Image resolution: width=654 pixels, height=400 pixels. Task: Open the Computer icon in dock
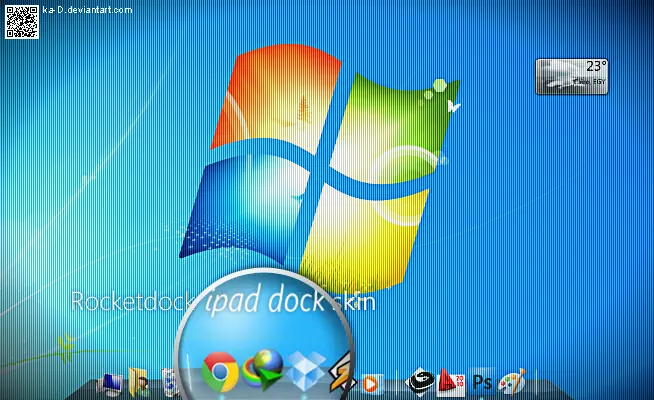click(x=110, y=384)
